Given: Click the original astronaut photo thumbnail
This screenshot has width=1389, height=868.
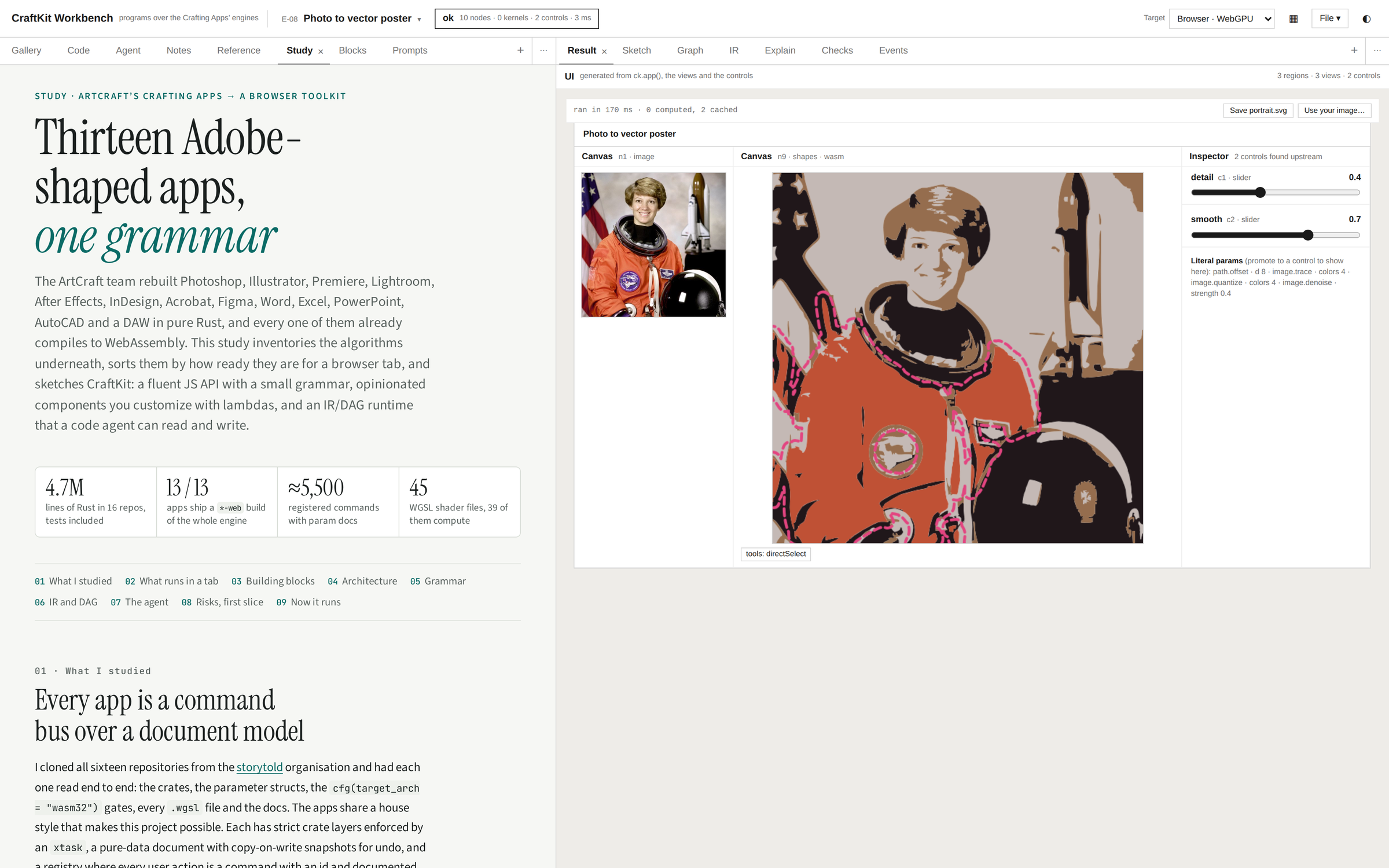Looking at the screenshot, I should (x=653, y=245).
